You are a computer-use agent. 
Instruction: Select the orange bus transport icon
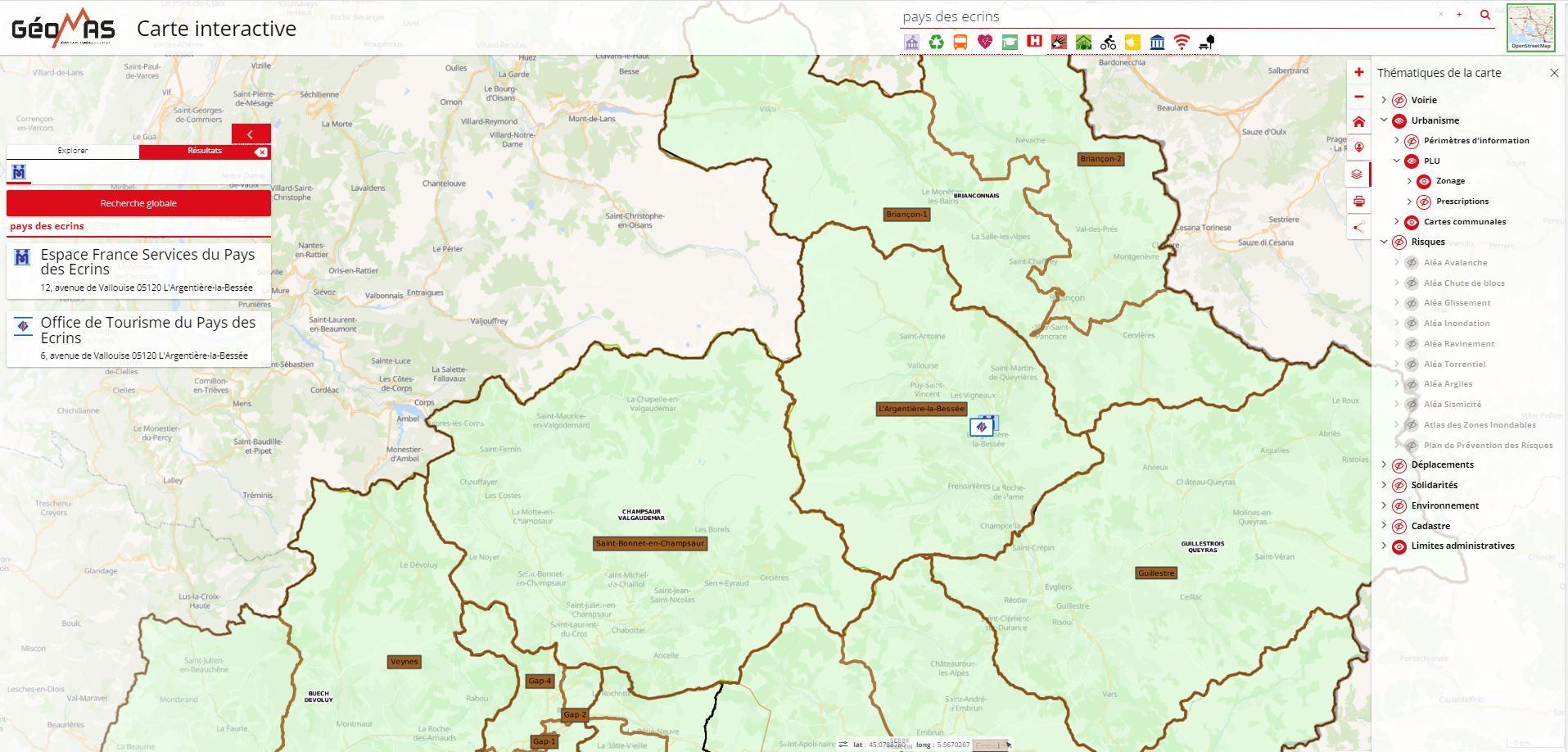click(x=960, y=42)
